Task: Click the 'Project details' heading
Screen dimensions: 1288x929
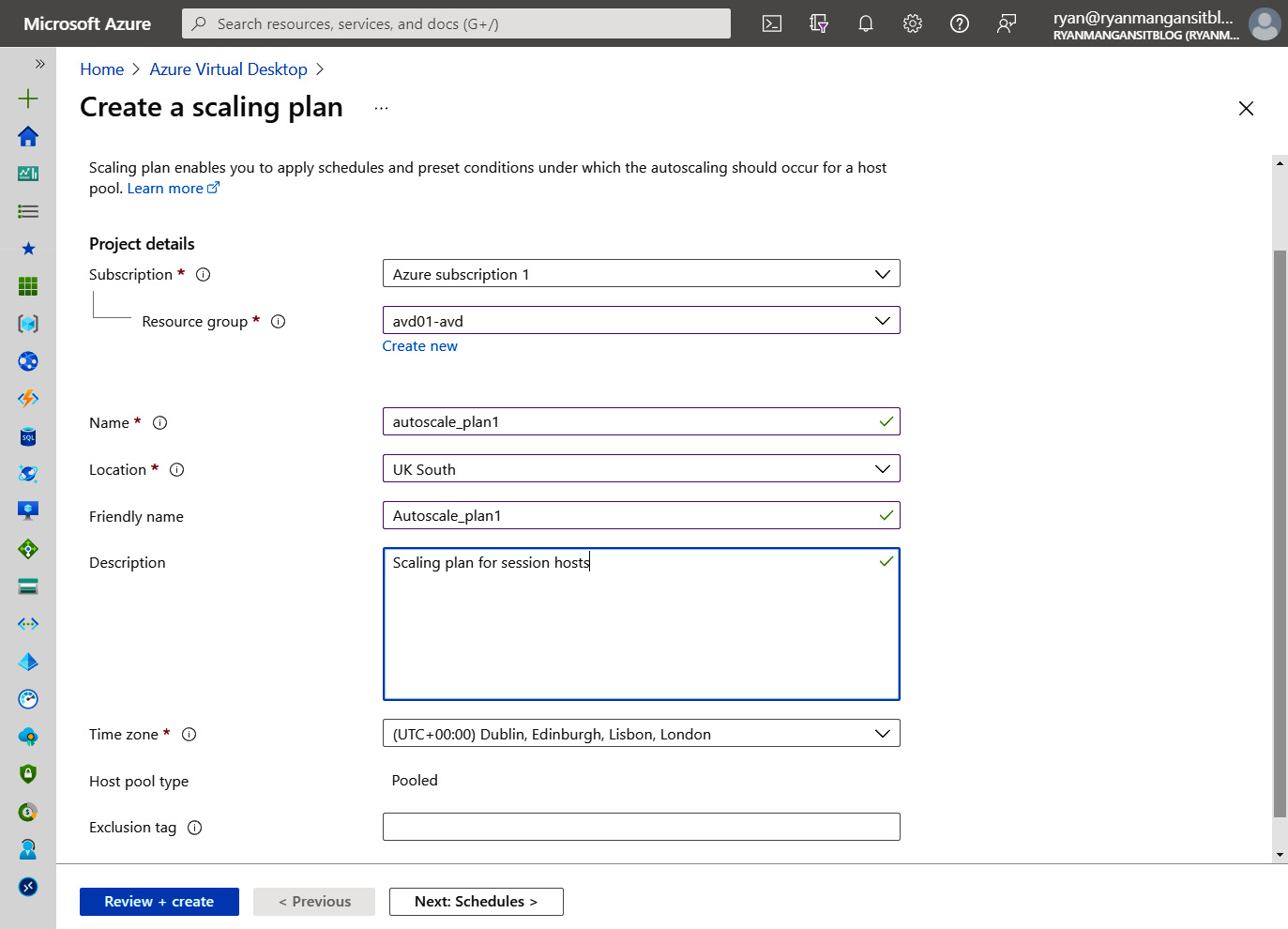Action: pyautogui.click(x=142, y=244)
